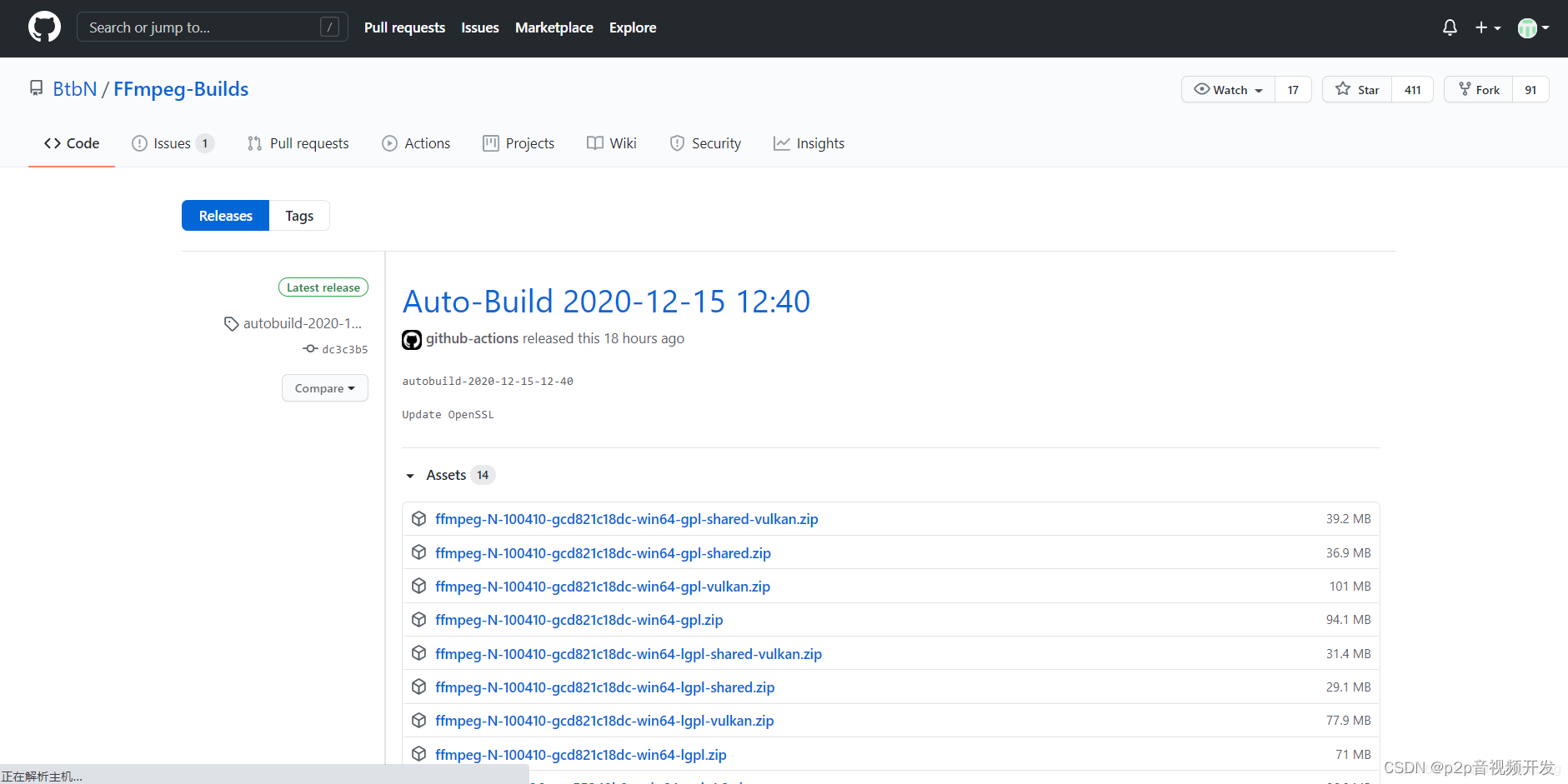The height and width of the screenshot is (784, 1568).
Task: Open the plus create-new menu
Action: (x=1488, y=27)
